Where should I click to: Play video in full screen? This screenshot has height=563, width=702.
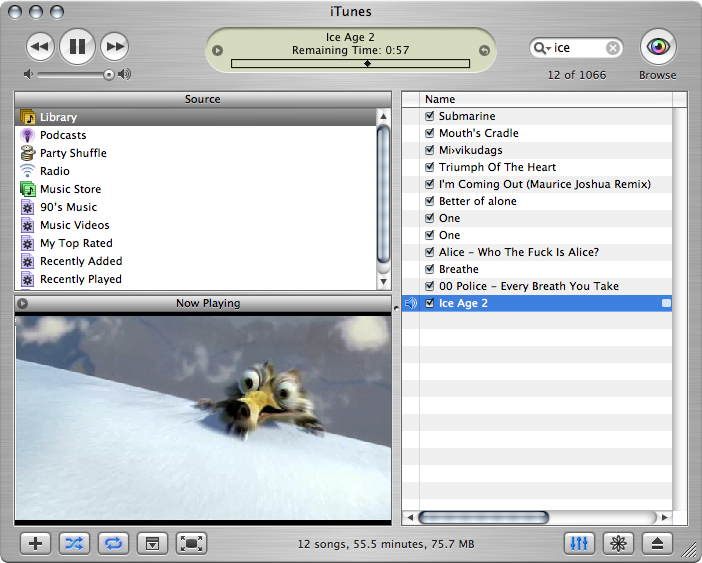click(x=191, y=543)
